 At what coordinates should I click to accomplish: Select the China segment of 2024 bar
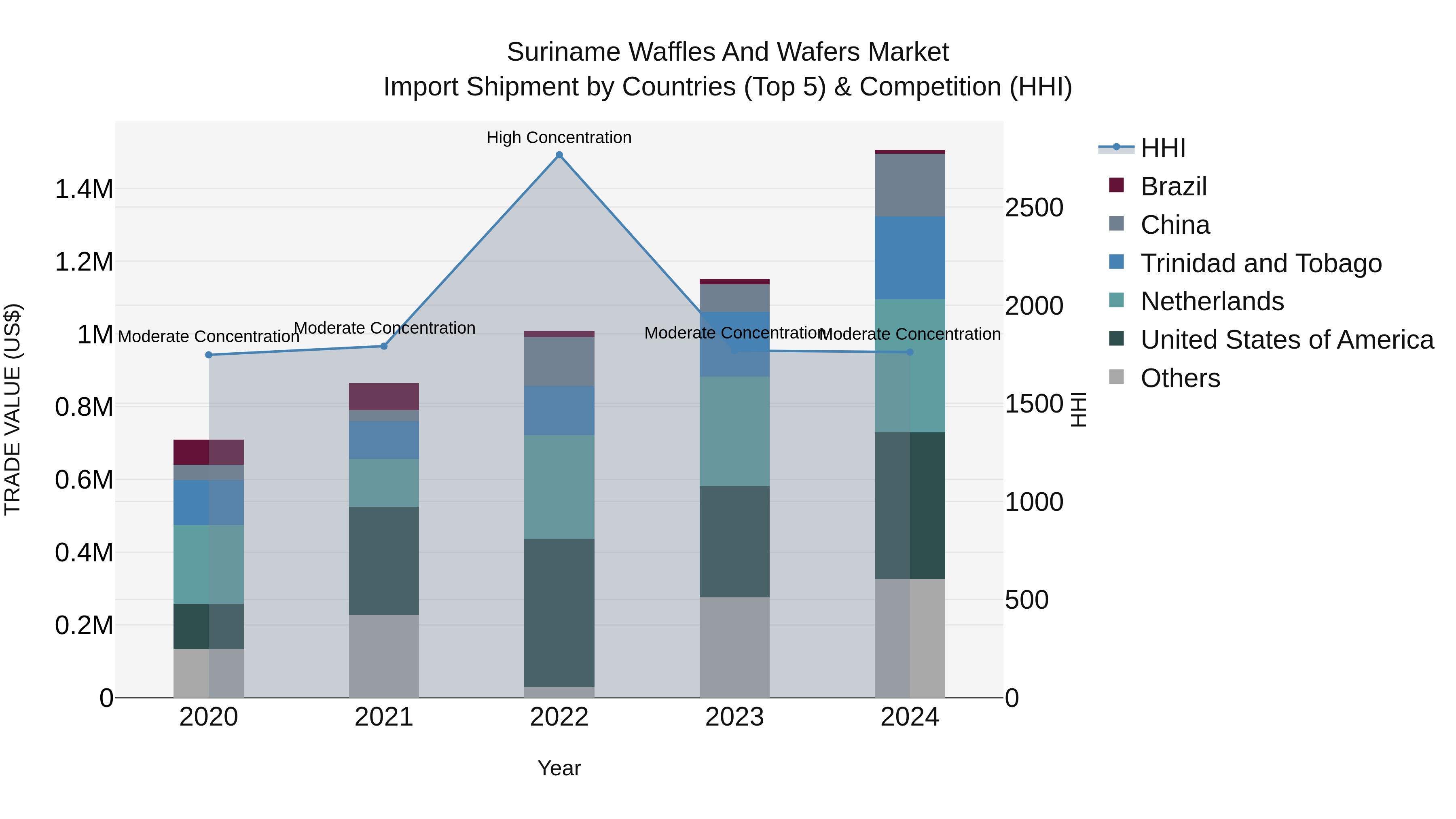click(910, 185)
